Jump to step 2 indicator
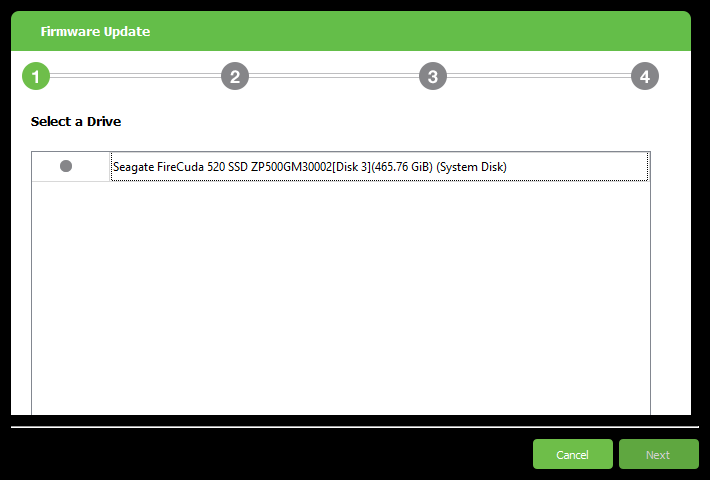This screenshot has width=710, height=480. (235, 76)
